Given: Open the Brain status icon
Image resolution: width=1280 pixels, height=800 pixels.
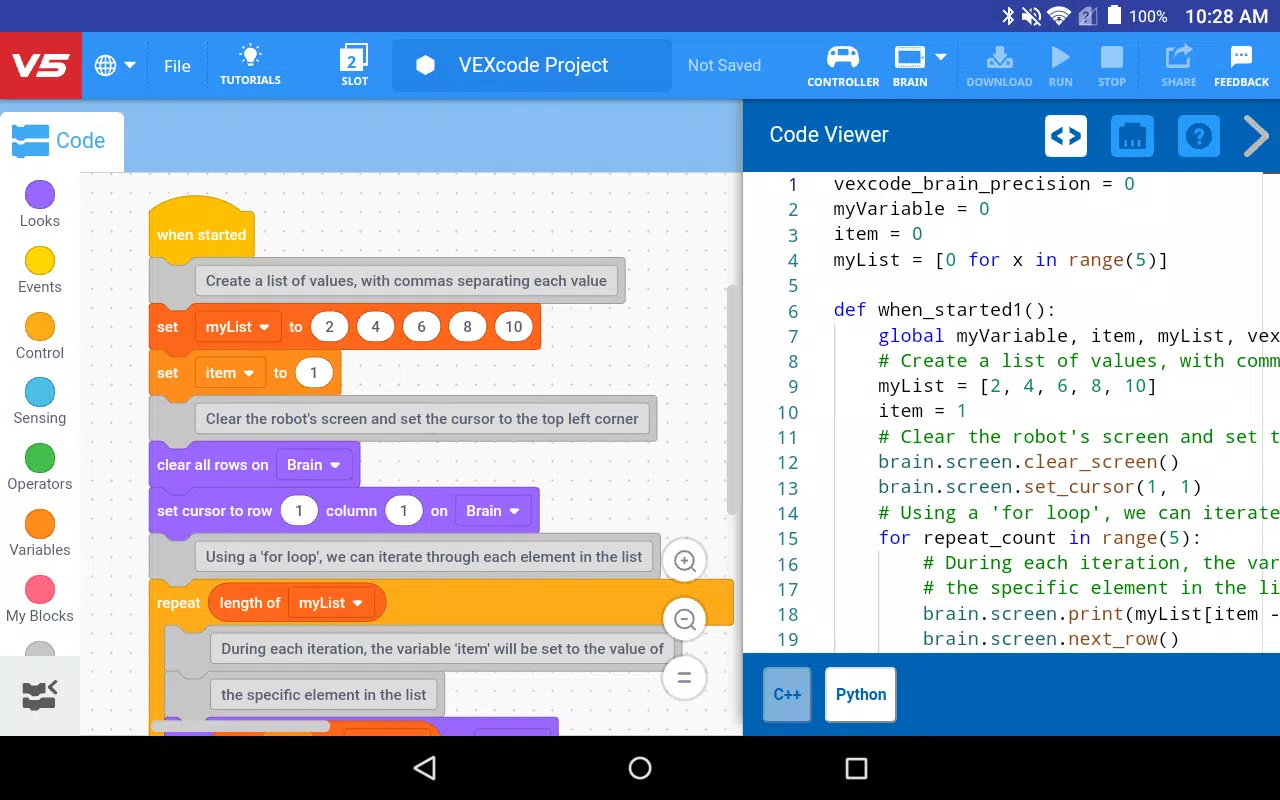Looking at the screenshot, I should [x=909, y=57].
